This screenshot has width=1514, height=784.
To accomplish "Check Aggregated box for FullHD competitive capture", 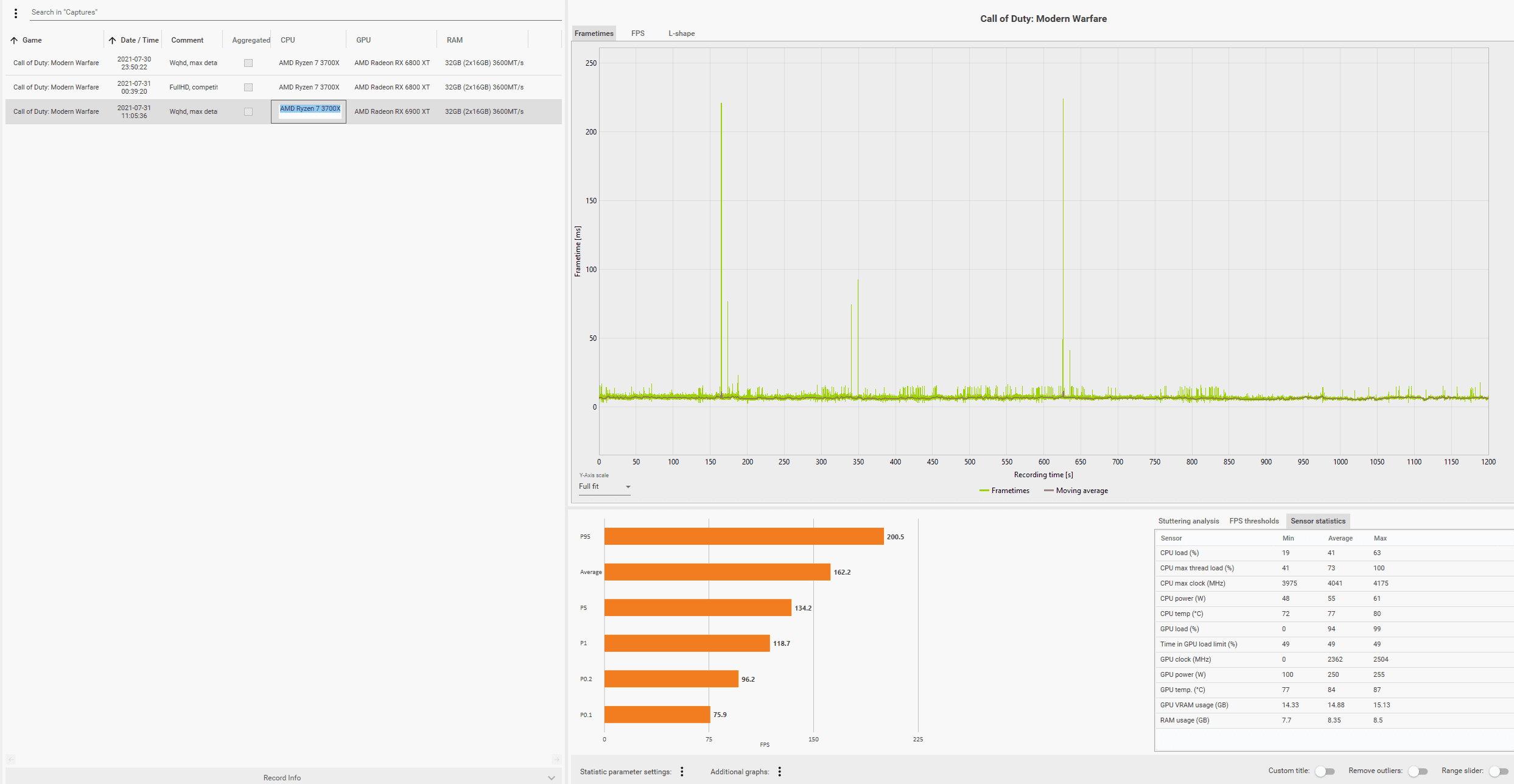I will 248,88.
